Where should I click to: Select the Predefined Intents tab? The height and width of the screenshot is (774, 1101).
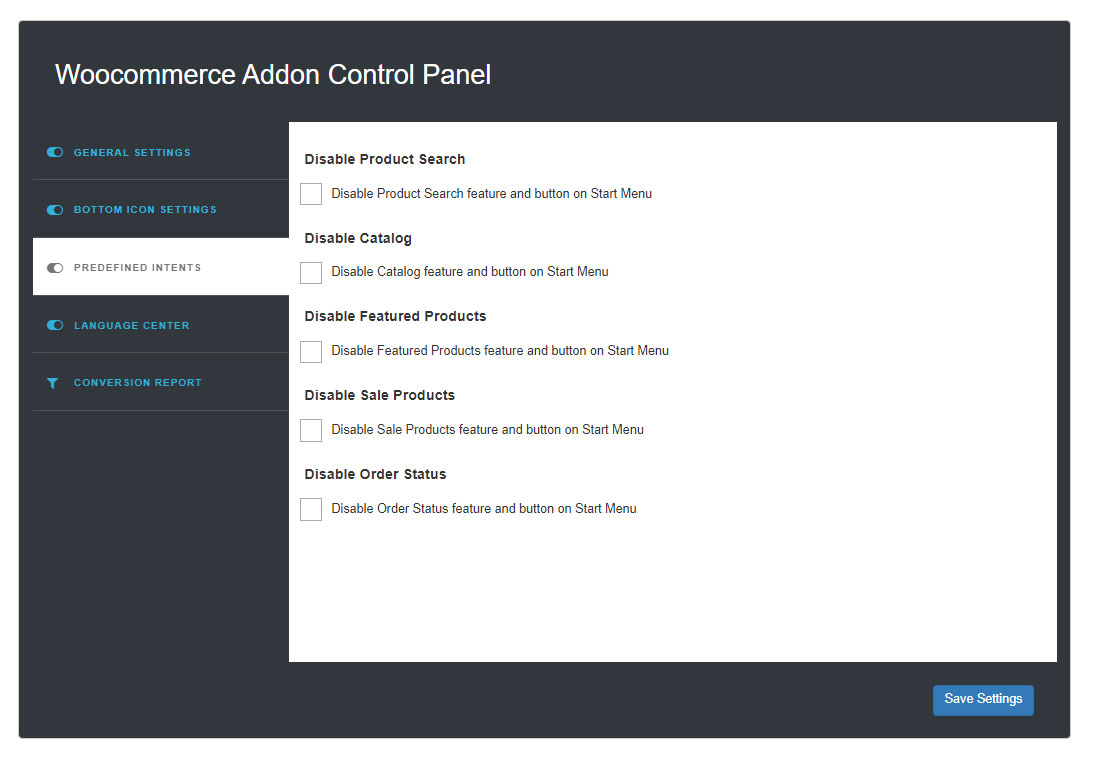pyautogui.click(x=161, y=267)
